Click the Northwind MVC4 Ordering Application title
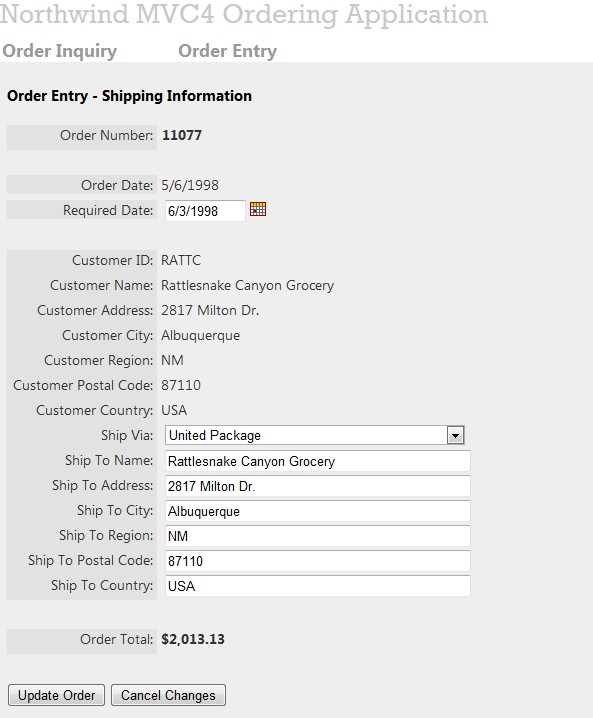Image resolution: width=593 pixels, height=718 pixels. [x=244, y=15]
